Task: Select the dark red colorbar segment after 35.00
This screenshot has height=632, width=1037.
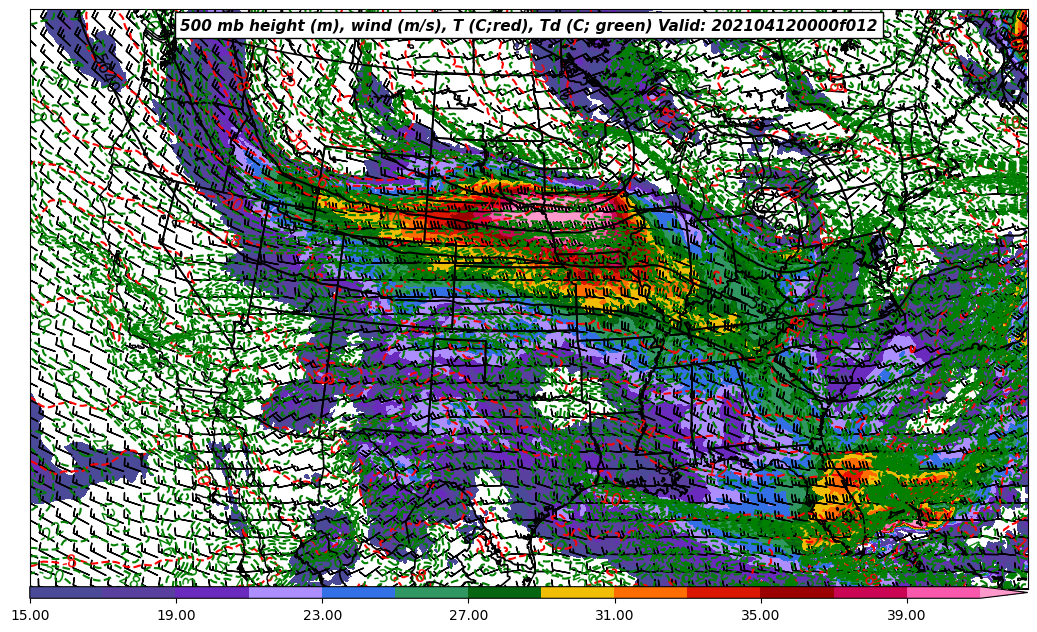Action: [796, 592]
